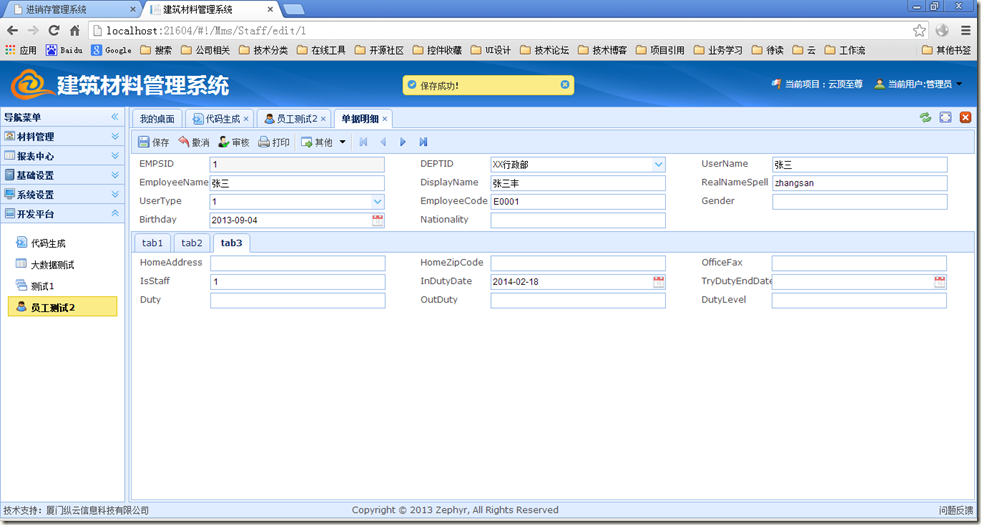Open the UserType dropdown arrow
The height and width of the screenshot is (525, 981).
[x=378, y=201]
